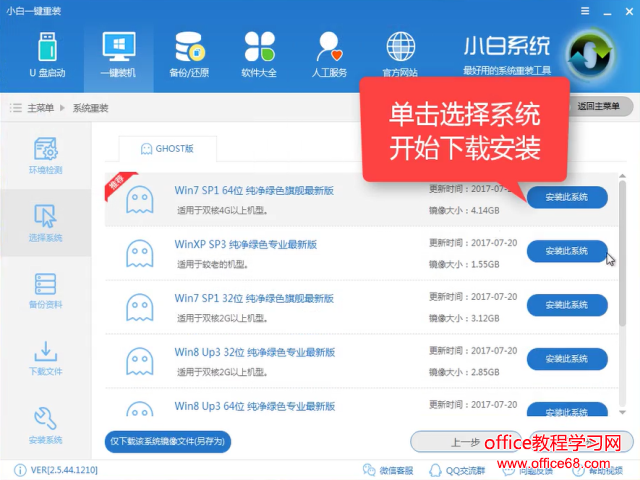Screen dimensions: 640x480
Task: Go to 下载文件 step in sidebar
Action: (45, 358)
